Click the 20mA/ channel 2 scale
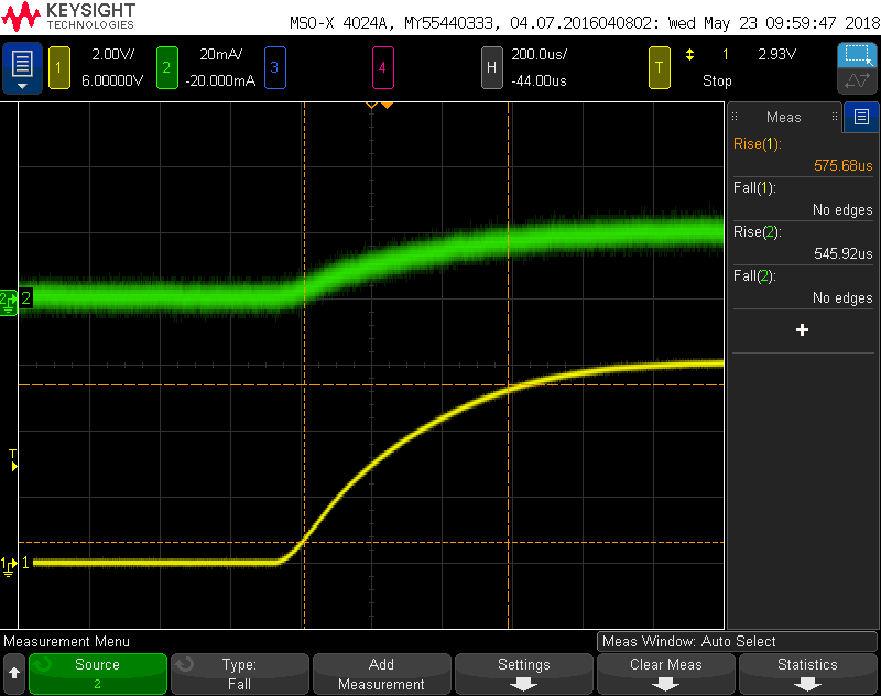The image size is (881, 696). tap(221, 54)
